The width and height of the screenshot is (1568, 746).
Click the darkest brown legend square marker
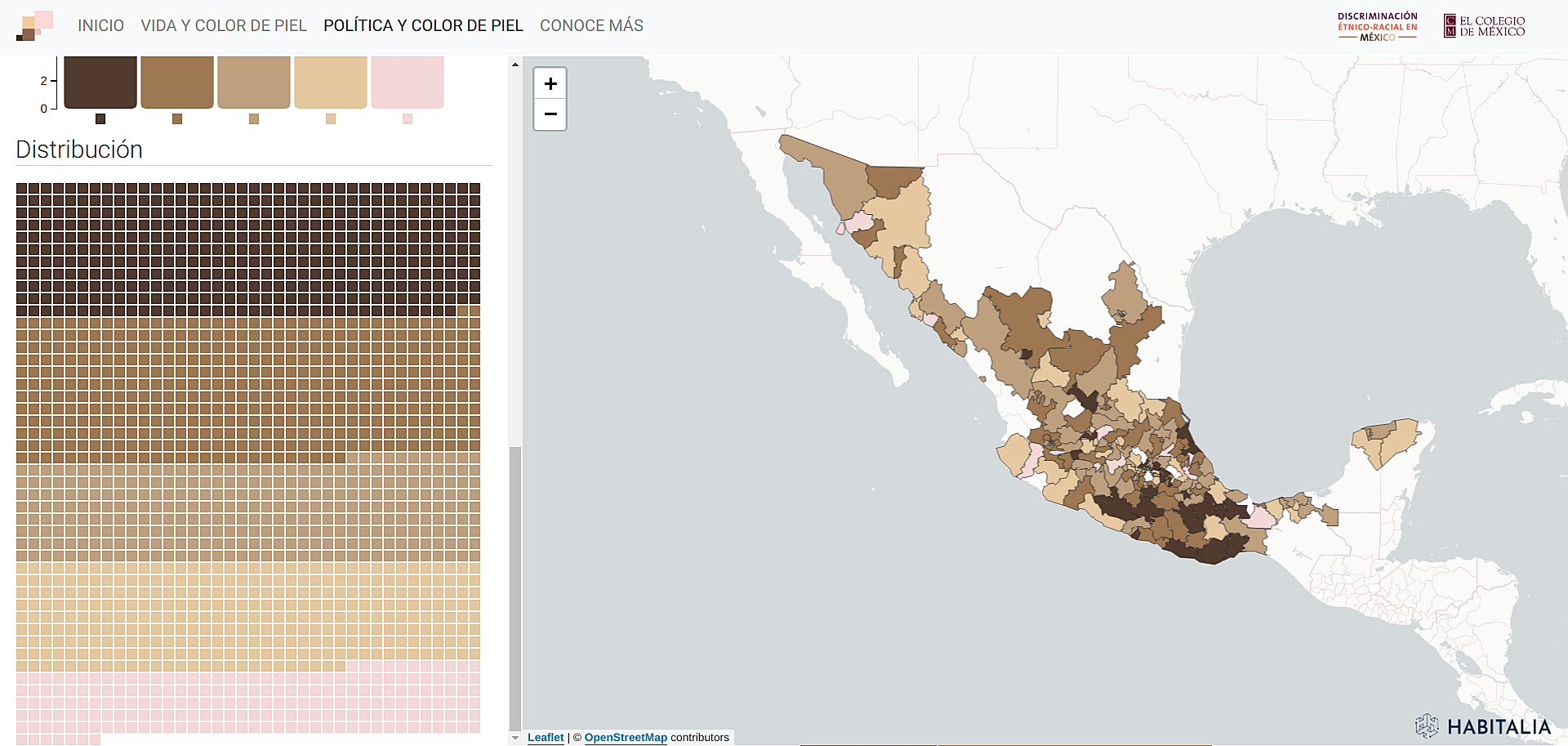coord(100,119)
